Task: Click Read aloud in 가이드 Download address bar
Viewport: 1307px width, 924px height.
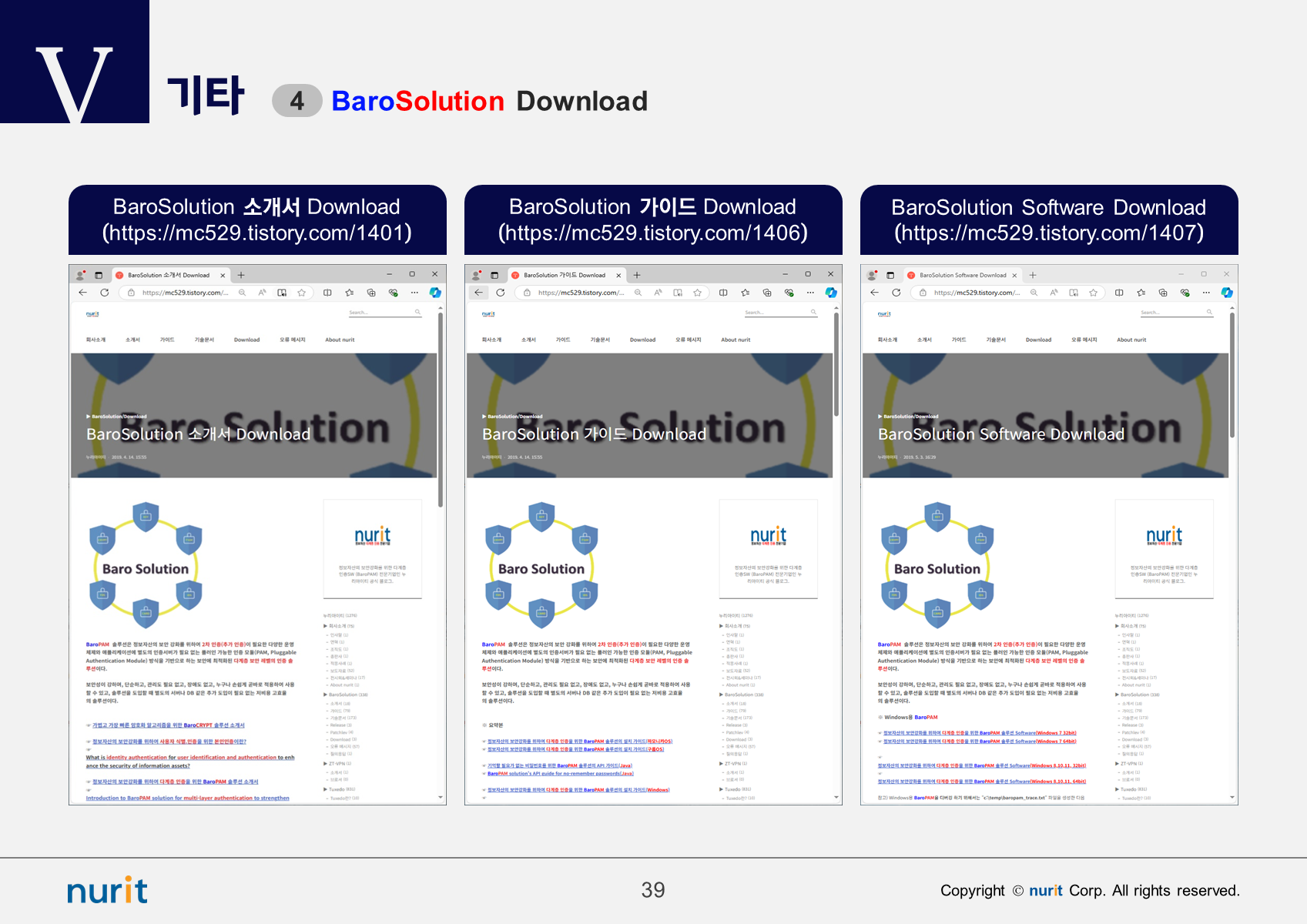Action: (x=658, y=293)
